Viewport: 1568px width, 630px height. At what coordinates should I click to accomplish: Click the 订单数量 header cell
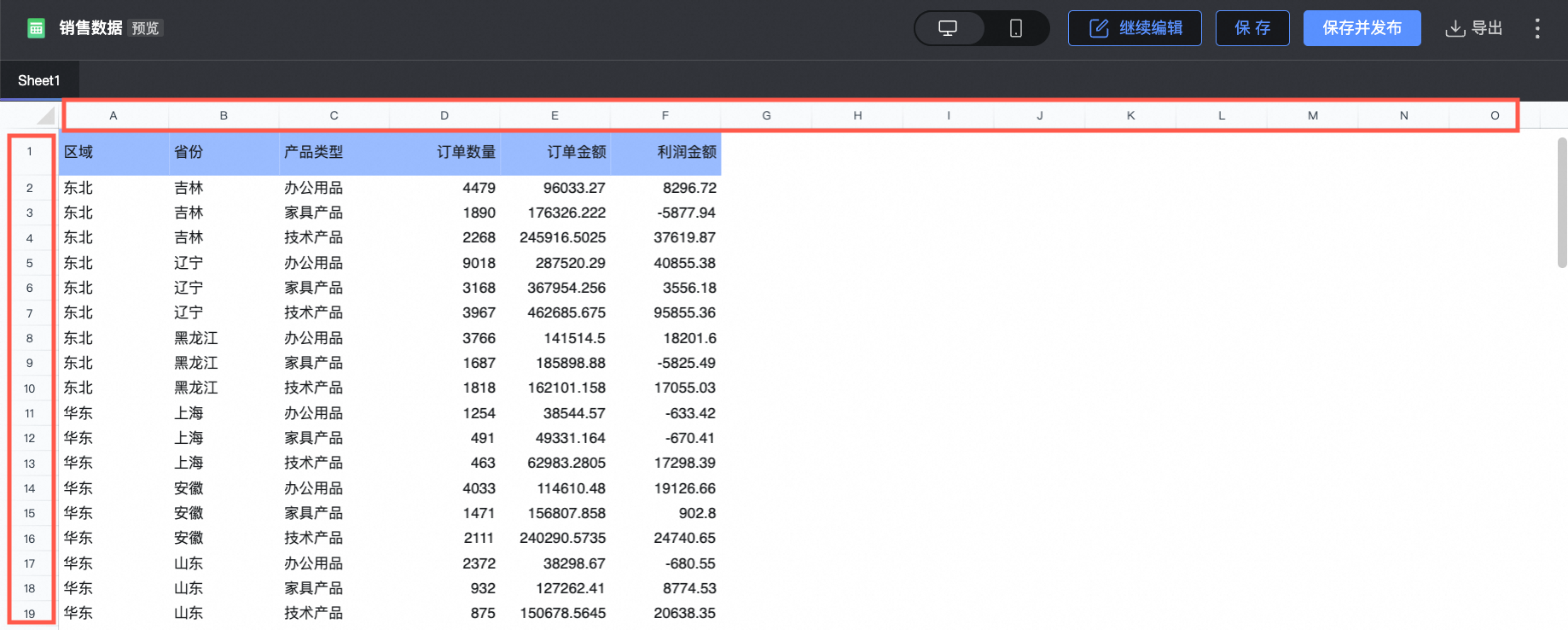444,152
